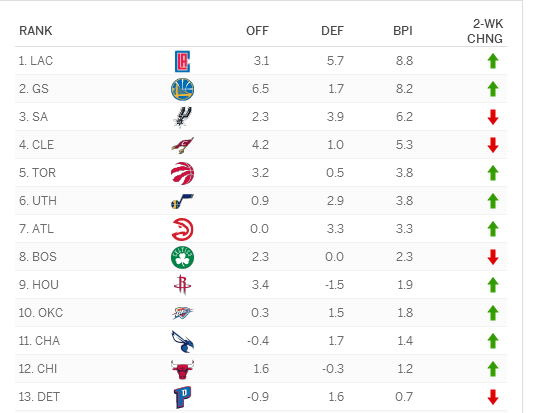Click the 2-WK CHNG column header
The height and width of the screenshot is (413, 559).
pyautogui.click(x=485, y=31)
